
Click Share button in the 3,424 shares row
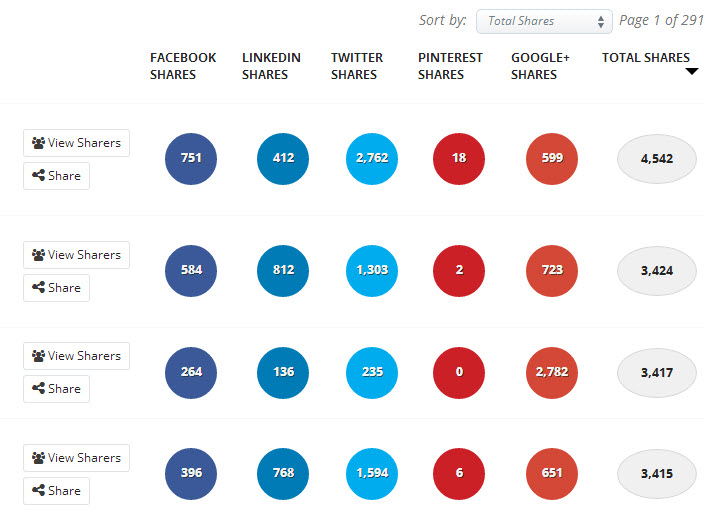(56, 288)
